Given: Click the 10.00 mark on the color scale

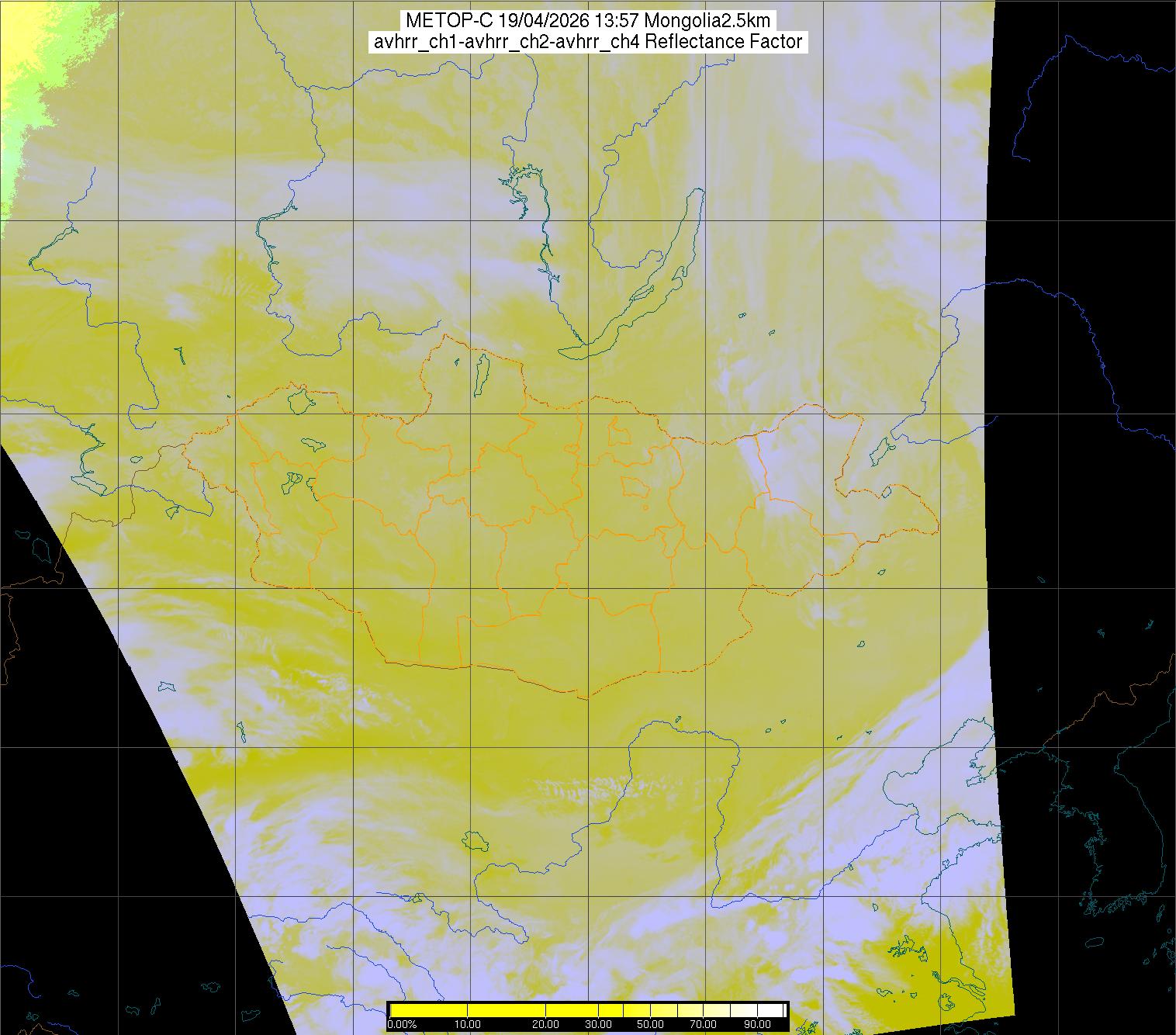Looking at the screenshot, I should (468, 1024).
